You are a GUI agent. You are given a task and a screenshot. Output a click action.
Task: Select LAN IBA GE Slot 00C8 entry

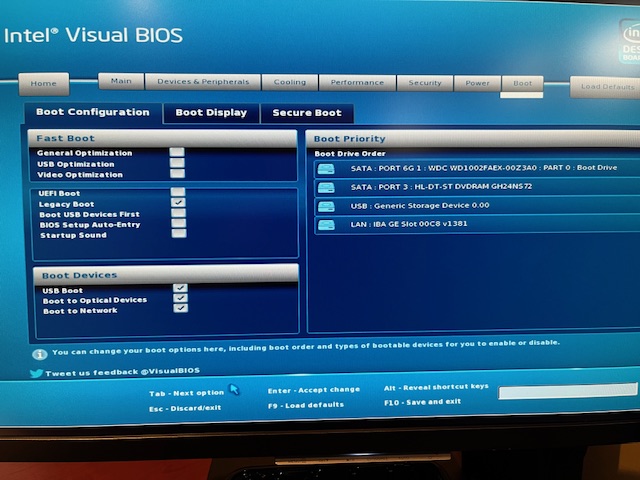pos(478,224)
